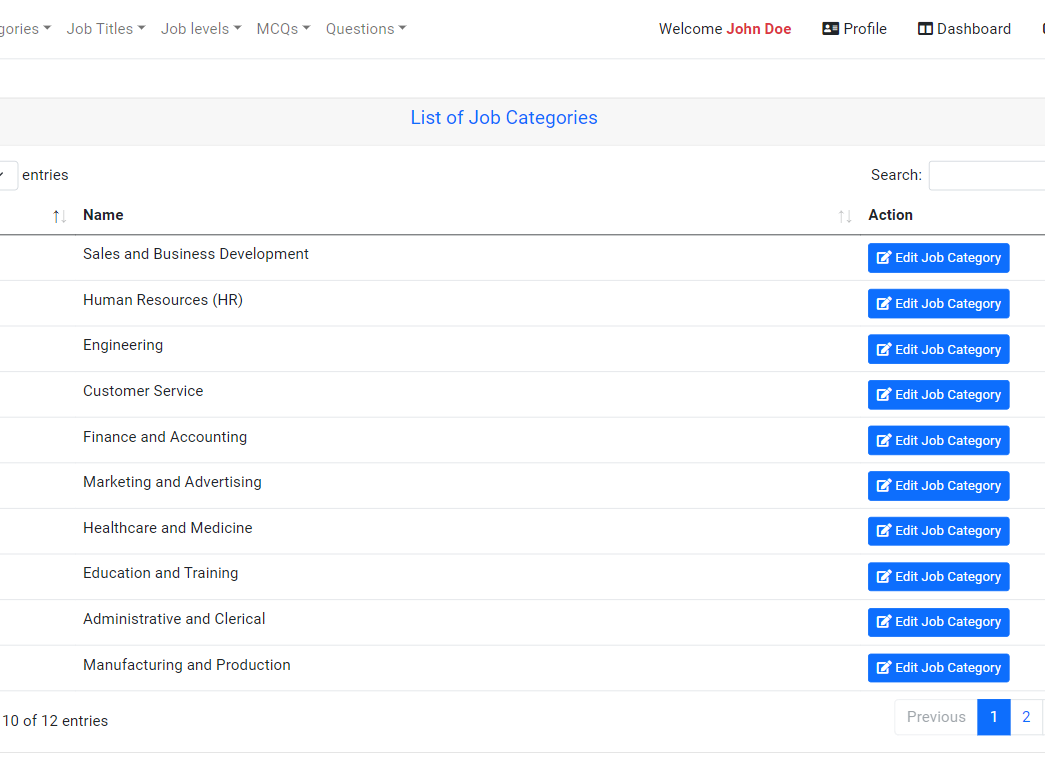1045x781 pixels.
Task: Open the Job levels menu
Action: coord(200,28)
